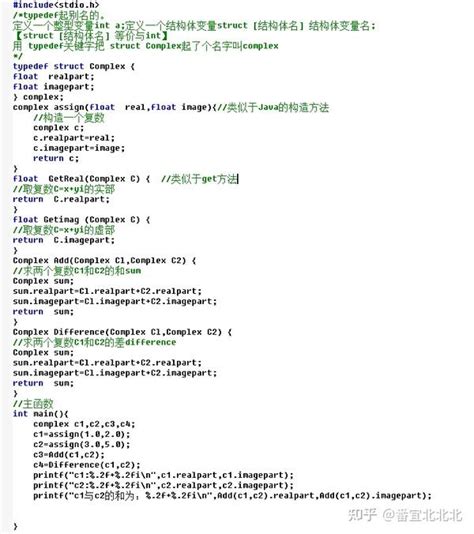Click the complex c1,c2,c3,c4 declaration

coord(84,424)
